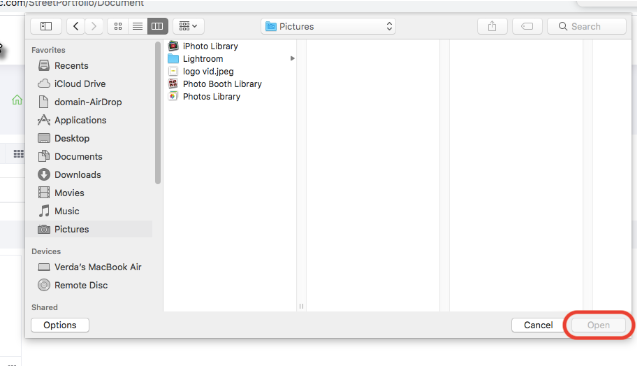
Task: Click the Cancel button
Action: [538, 325]
